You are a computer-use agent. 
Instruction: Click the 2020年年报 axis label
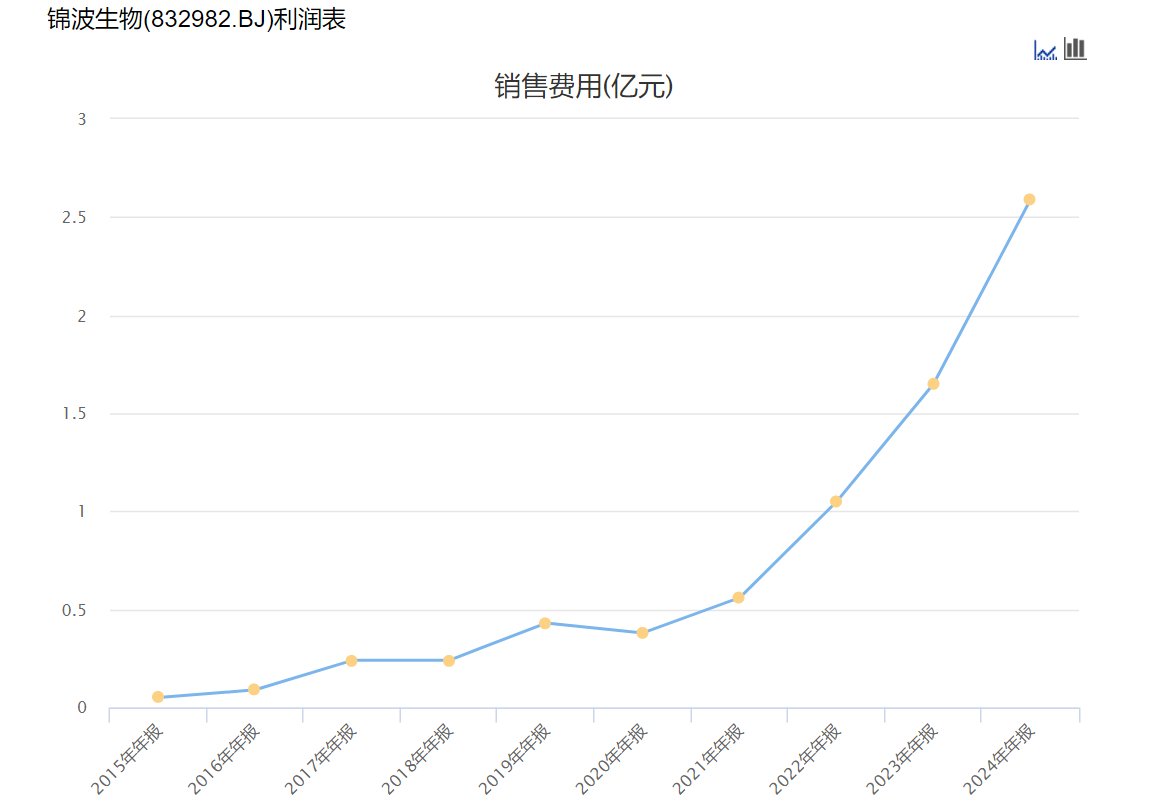click(x=611, y=760)
